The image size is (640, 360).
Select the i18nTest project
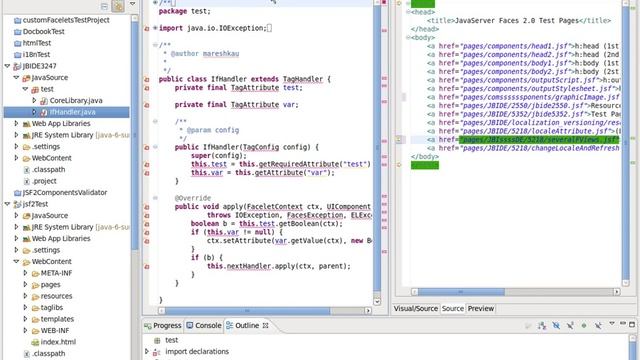(36, 54)
